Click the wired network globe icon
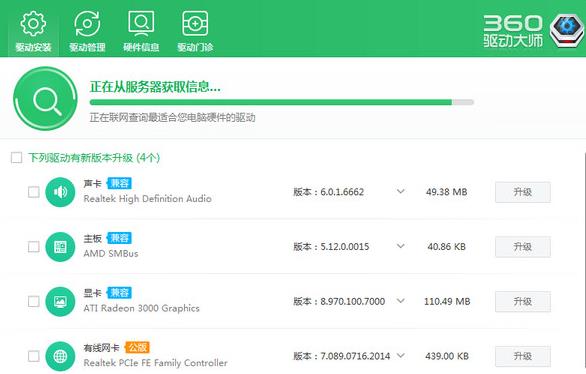 60,356
